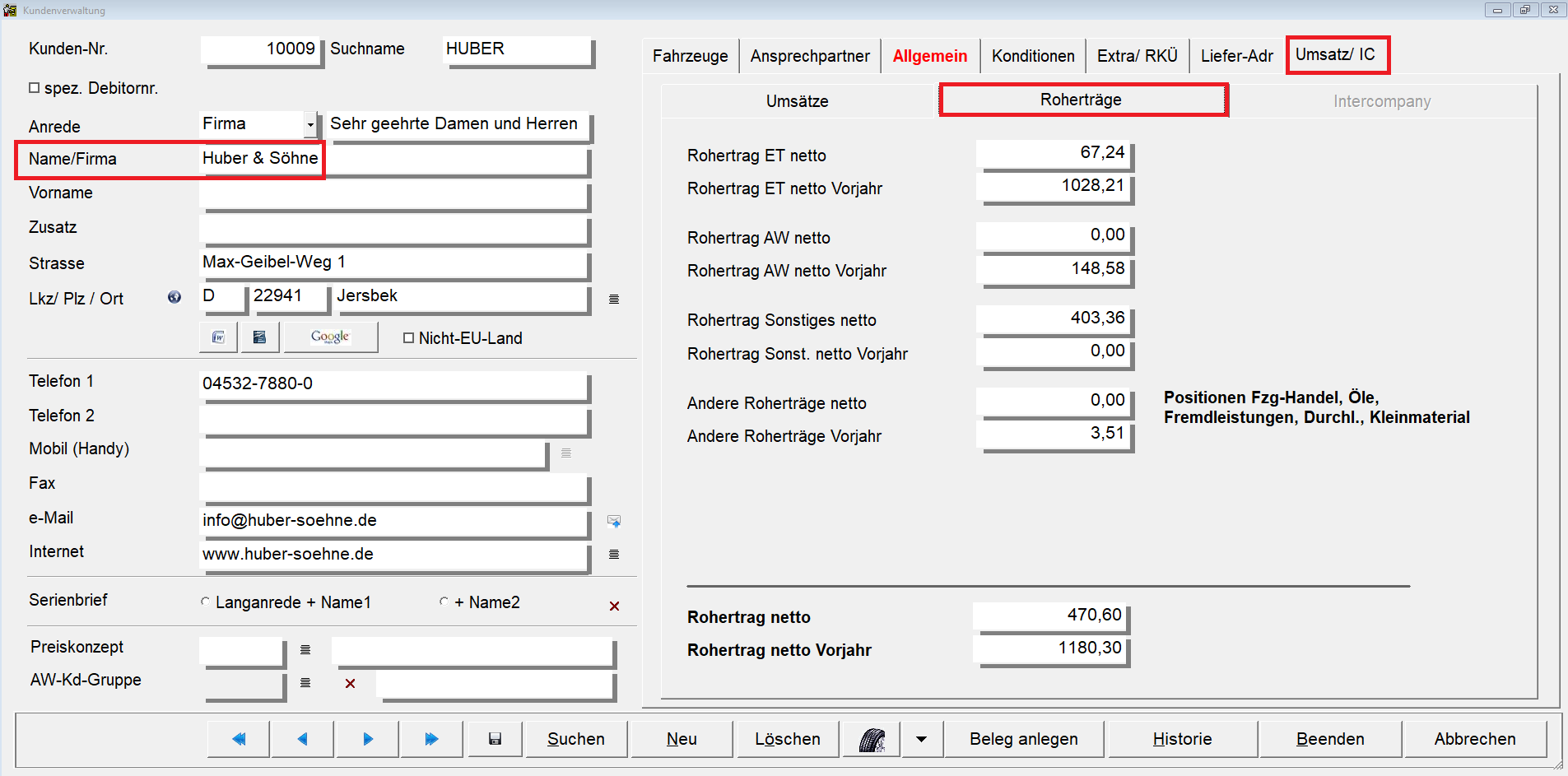This screenshot has height=776, width=1568.
Task: Toggle the spez. Debitornr. checkbox
Action: pyautogui.click(x=34, y=87)
